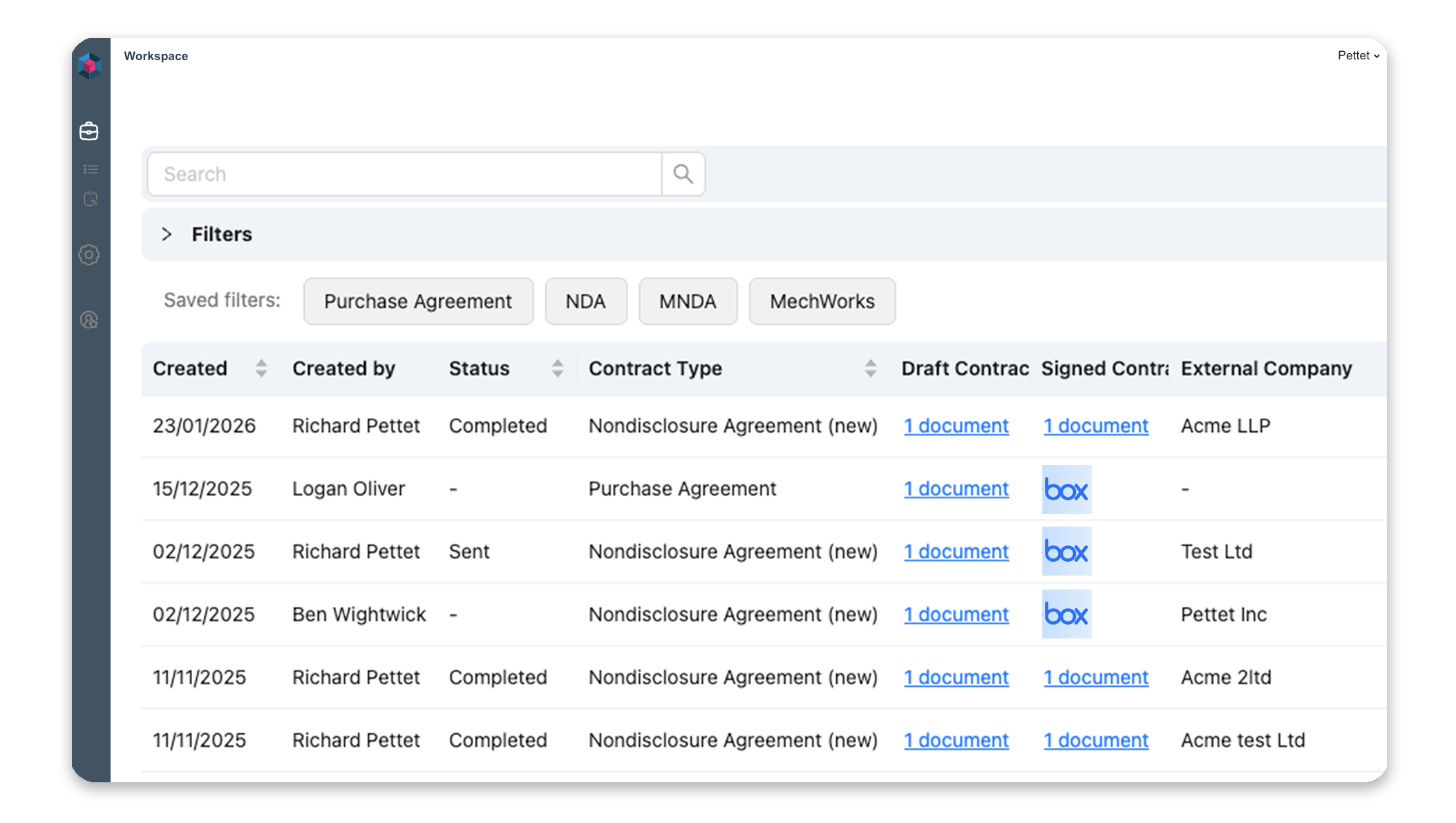The width and height of the screenshot is (1456, 823).
Task: Apply the MechWorks saved filter
Action: coord(822,301)
